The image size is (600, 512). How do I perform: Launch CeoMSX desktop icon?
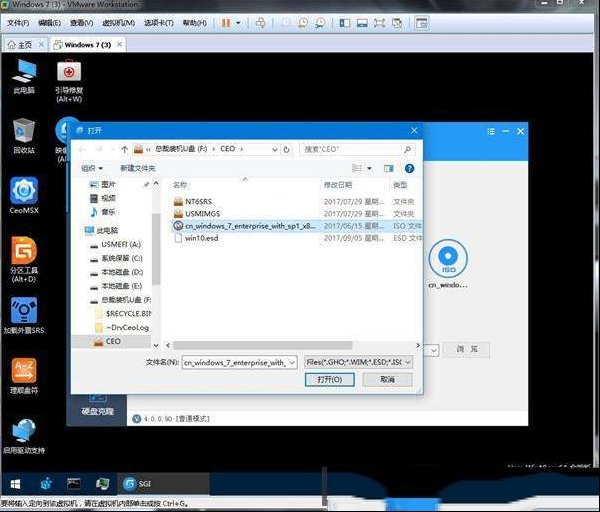click(x=24, y=195)
